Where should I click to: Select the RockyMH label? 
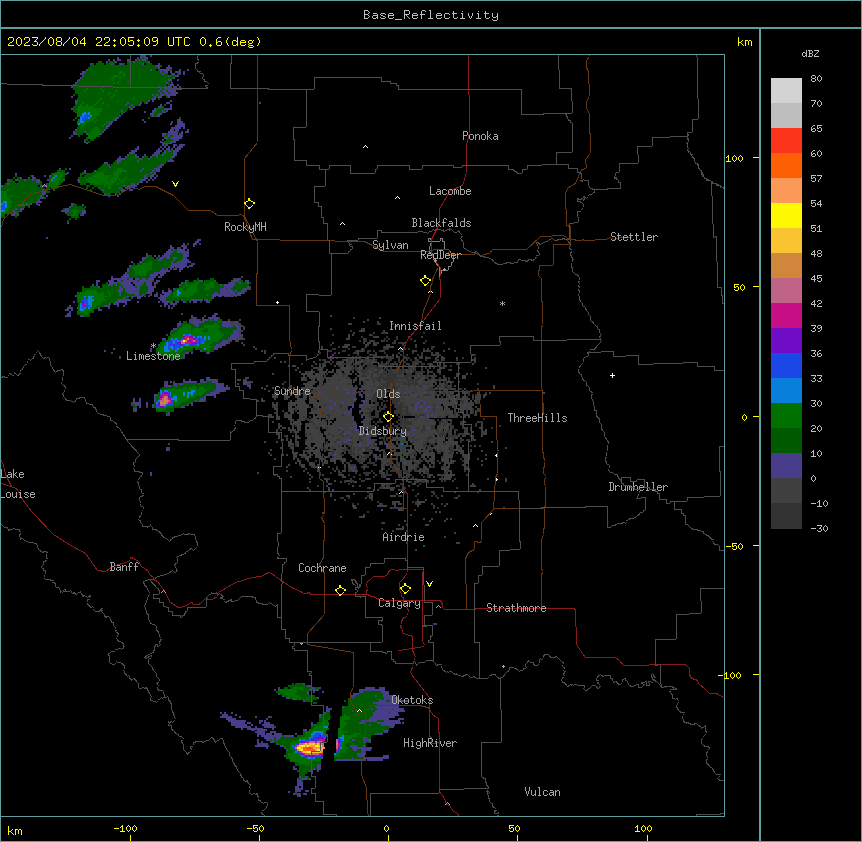(x=245, y=227)
